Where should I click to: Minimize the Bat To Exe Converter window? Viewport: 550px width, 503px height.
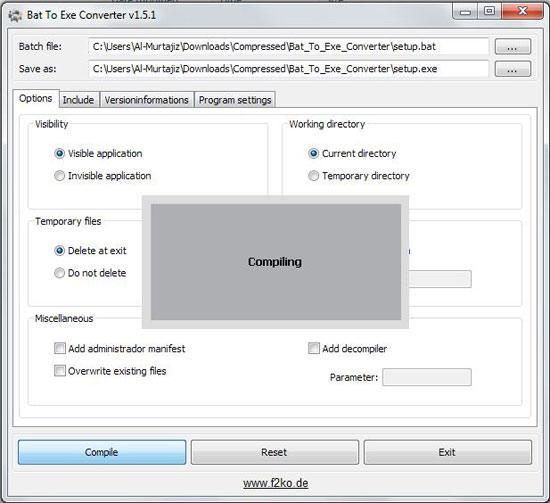[465, 12]
